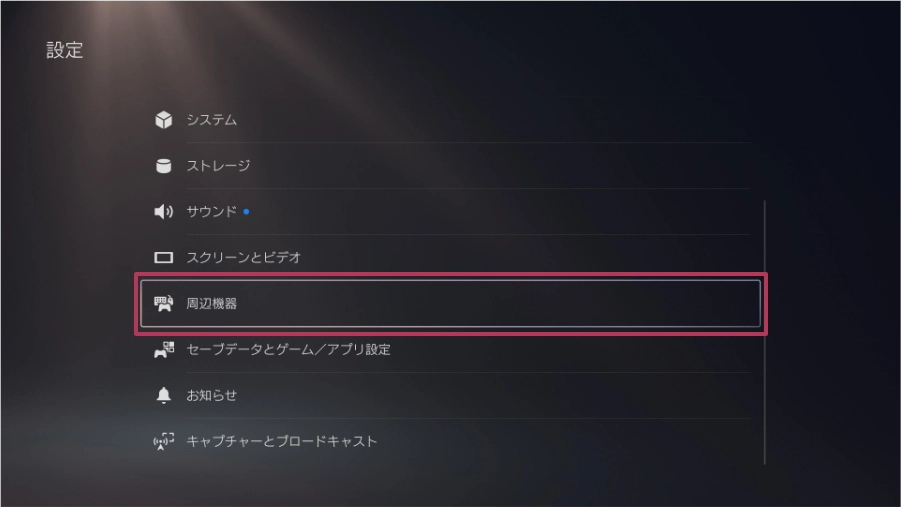Select the highlighted 周辺機器 row
This screenshot has height=507, width=901.
(x=450, y=303)
